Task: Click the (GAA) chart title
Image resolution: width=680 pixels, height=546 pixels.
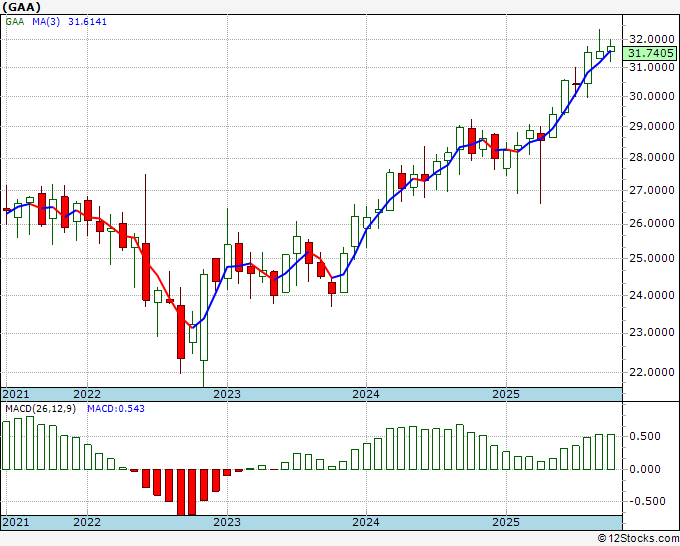Action: pos(22,7)
